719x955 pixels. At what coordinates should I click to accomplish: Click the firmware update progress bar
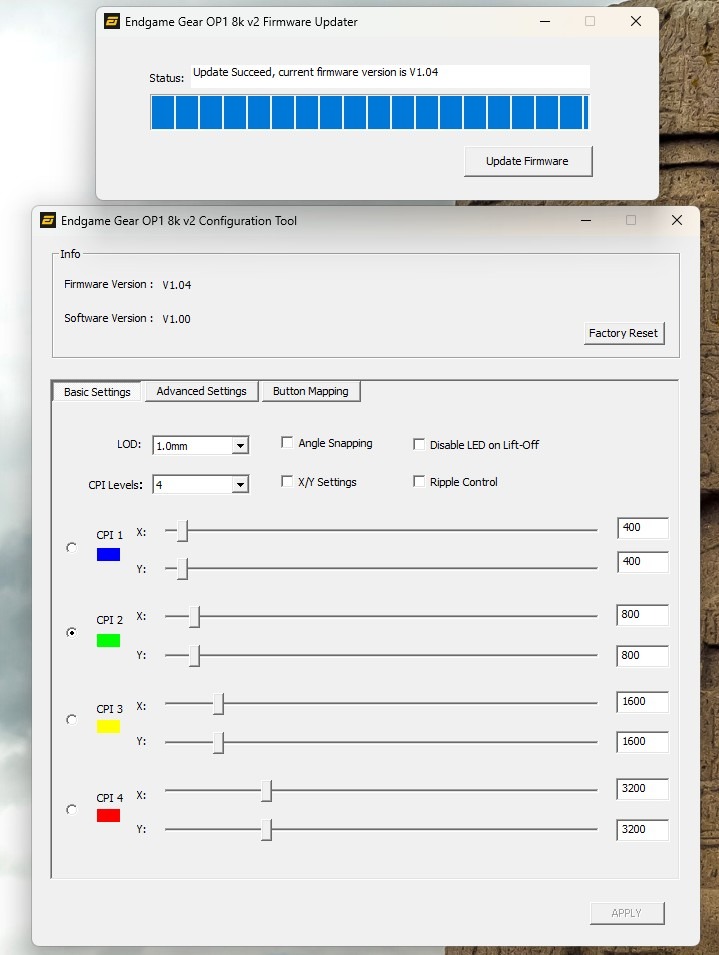click(x=370, y=112)
